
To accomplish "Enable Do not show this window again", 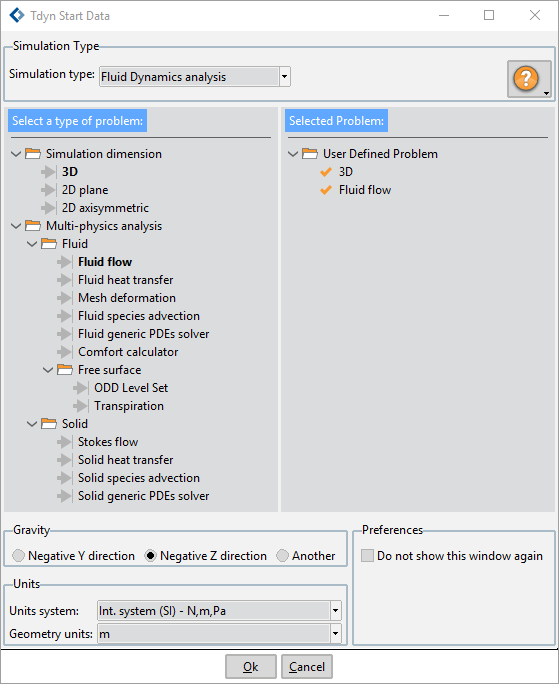I will pos(367,556).
